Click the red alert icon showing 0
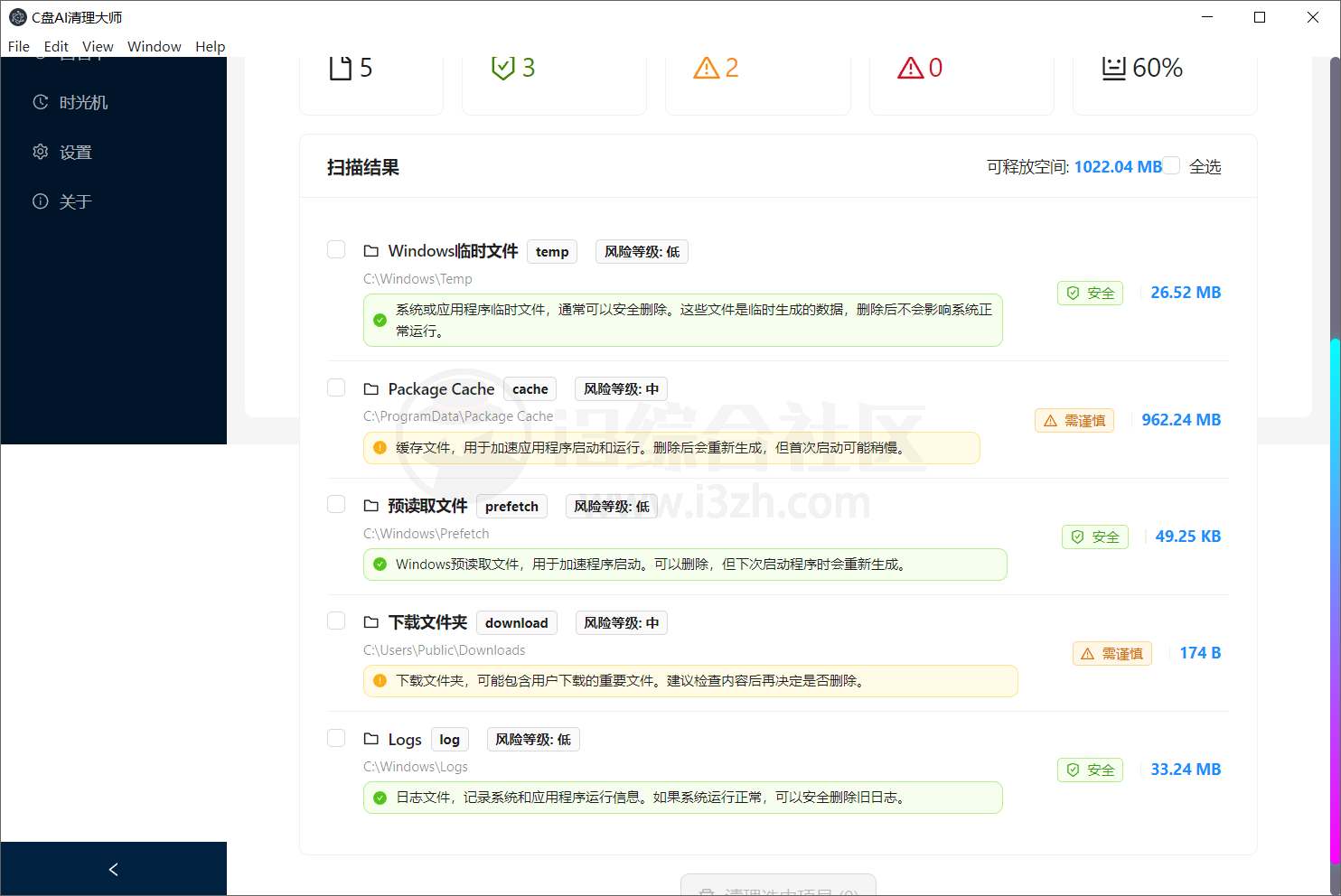 click(x=911, y=67)
